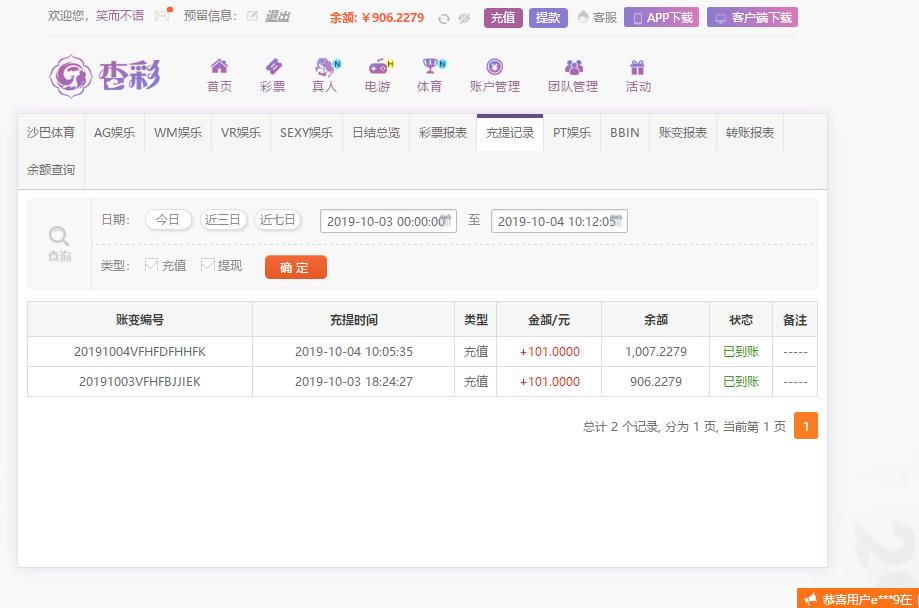Screen dimensions: 919x608
Task: Click balance value 1,007.2279
Action: [656, 352]
